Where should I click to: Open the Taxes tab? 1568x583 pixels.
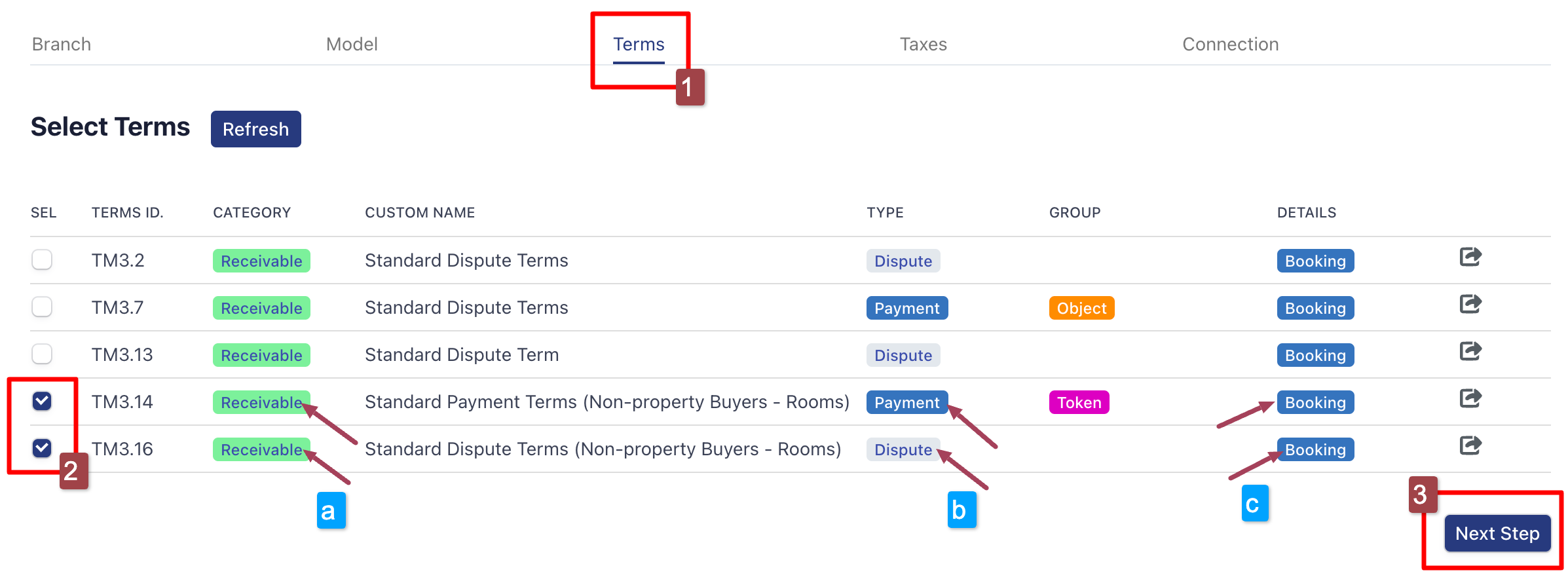click(x=923, y=44)
